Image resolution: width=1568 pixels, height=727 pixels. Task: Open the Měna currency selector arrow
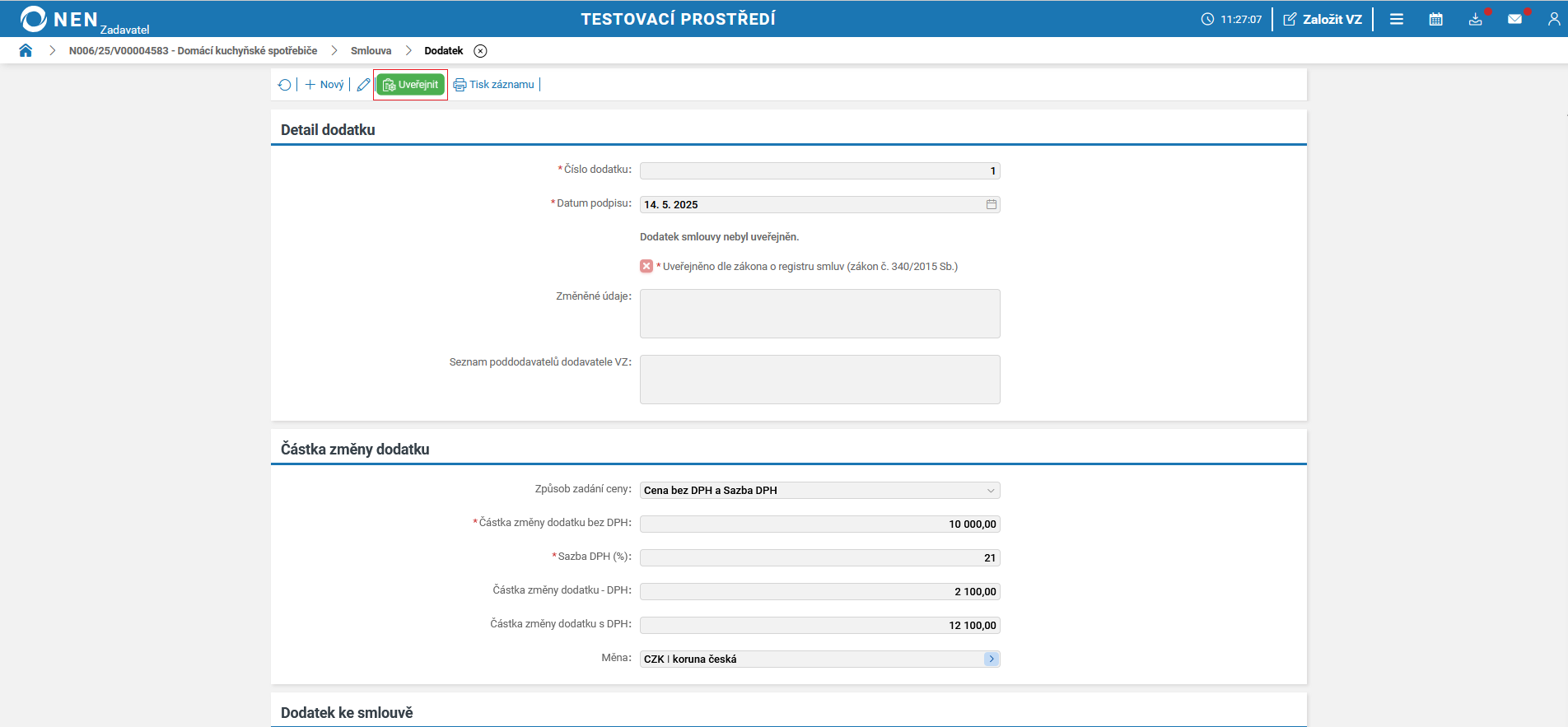[992, 659]
